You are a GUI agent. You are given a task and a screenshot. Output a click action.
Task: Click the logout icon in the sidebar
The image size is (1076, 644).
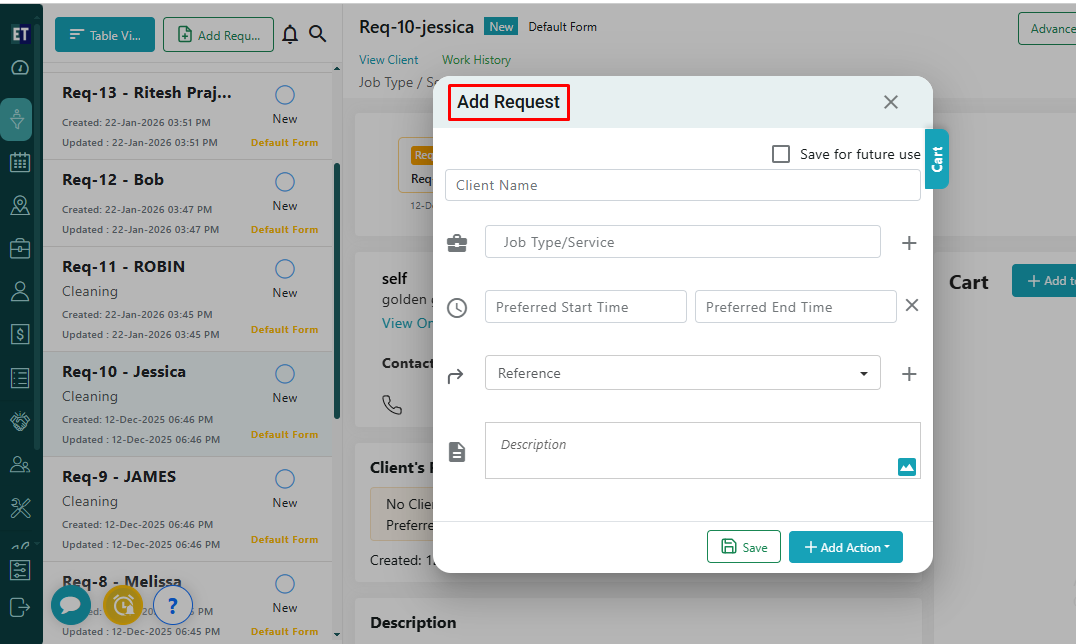click(x=20, y=606)
